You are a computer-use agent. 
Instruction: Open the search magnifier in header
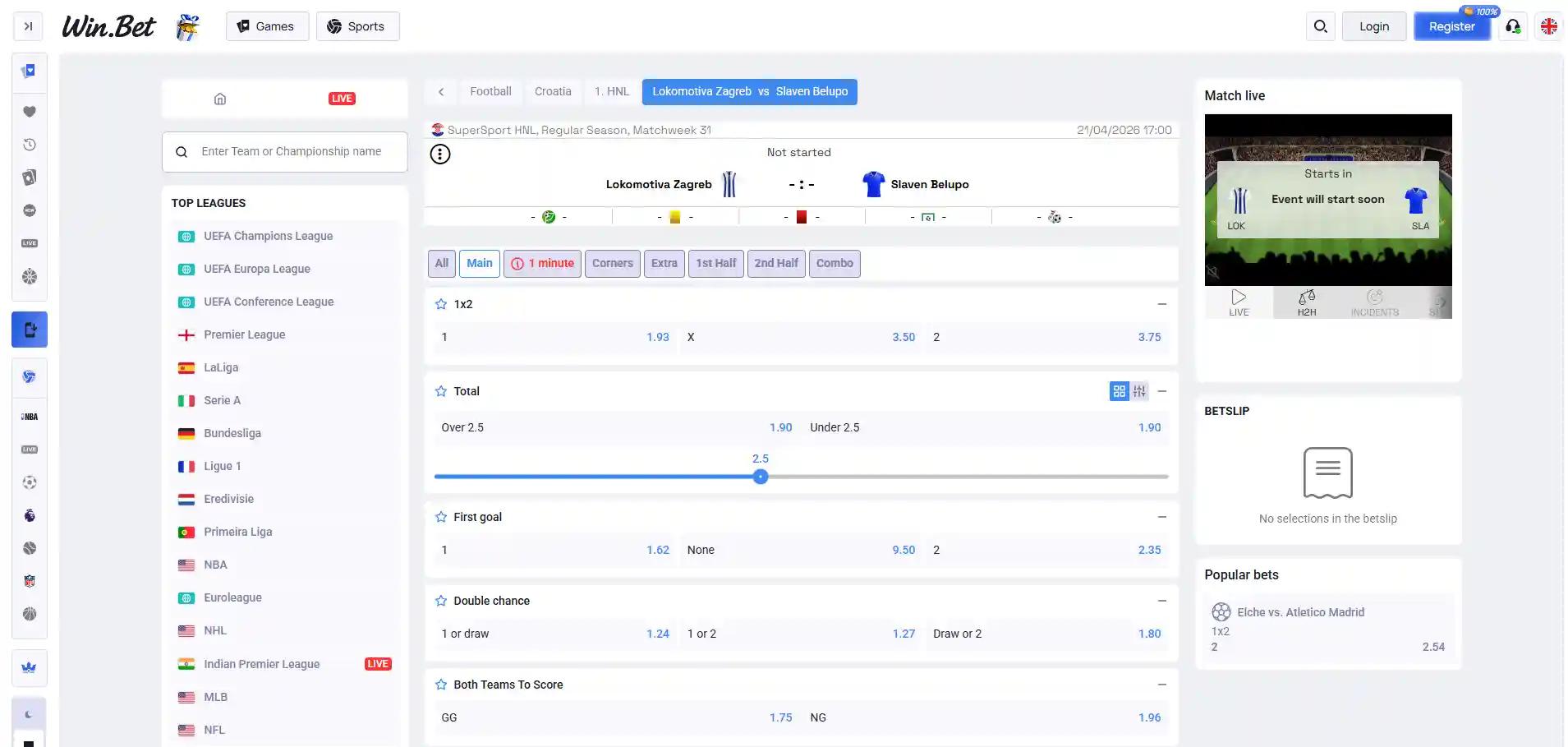(1320, 26)
